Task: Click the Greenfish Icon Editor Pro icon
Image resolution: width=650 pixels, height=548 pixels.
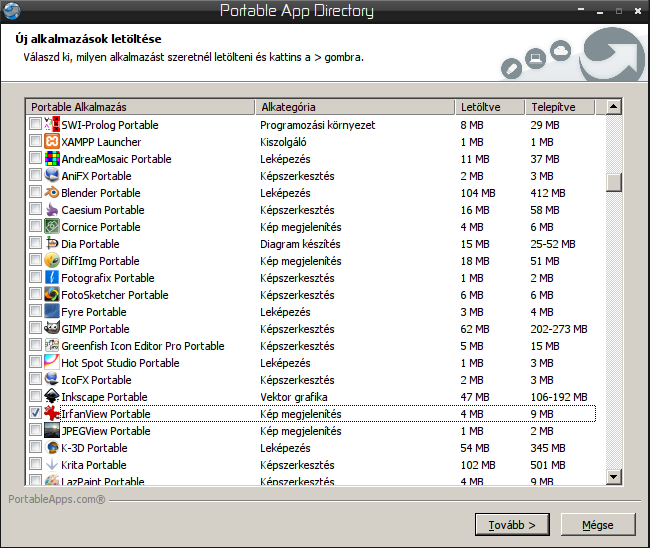Action: click(52, 346)
